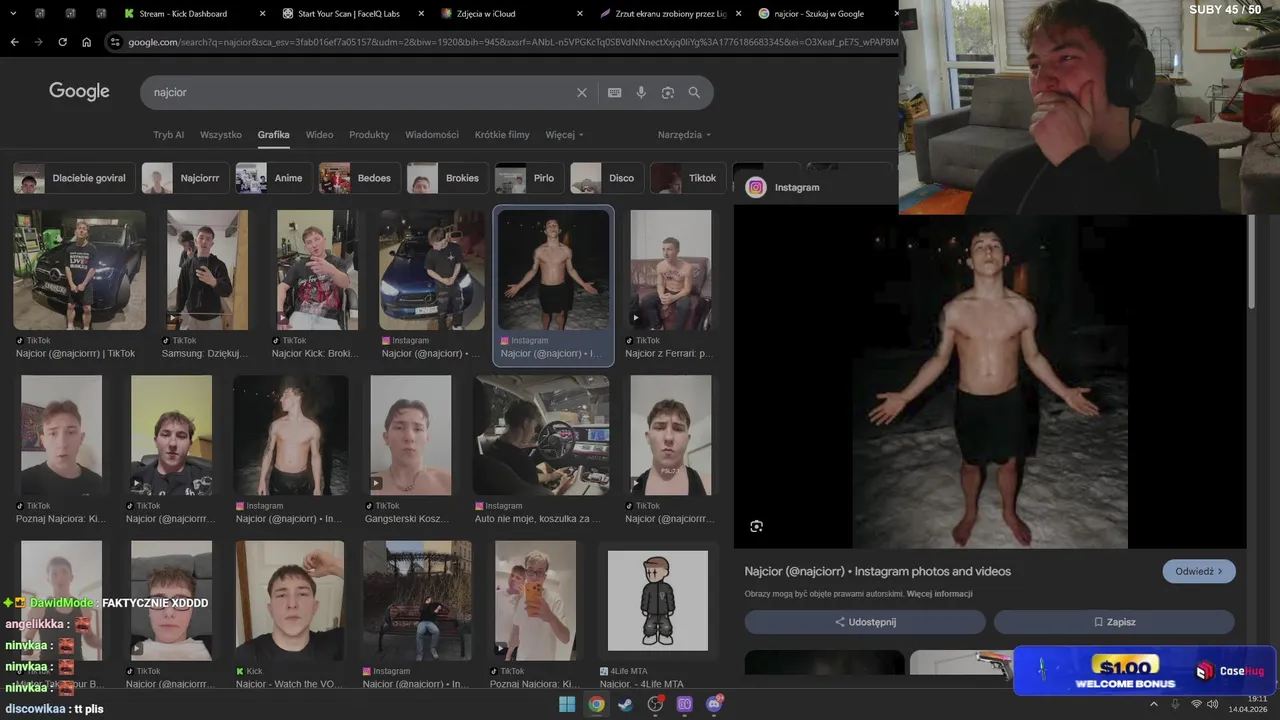Select the Wideo search tab
The height and width of the screenshot is (720, 1280).
[319, 135]
